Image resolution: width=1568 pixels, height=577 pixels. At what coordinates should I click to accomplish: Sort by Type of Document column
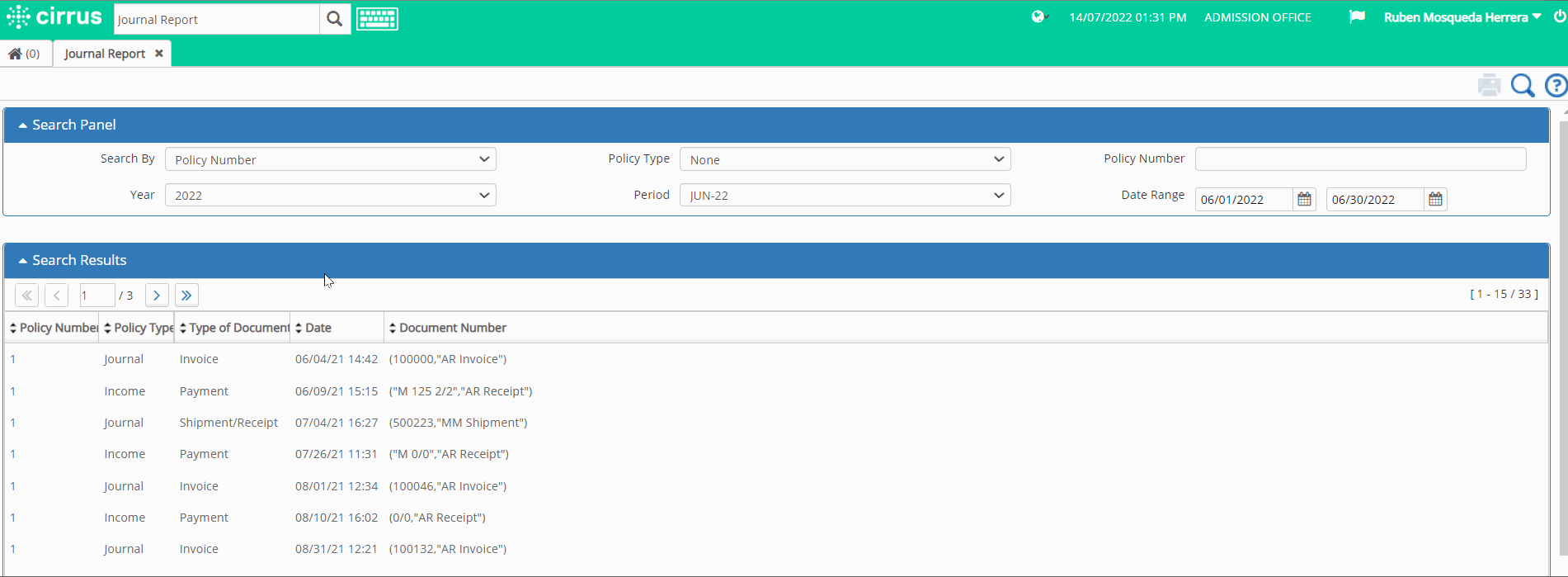tap(233, 328)
